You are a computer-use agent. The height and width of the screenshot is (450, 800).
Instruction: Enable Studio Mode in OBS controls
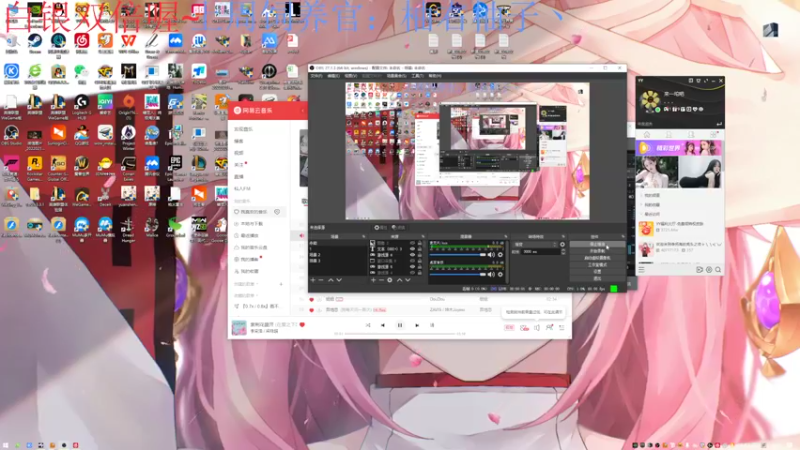coord(597,265)
